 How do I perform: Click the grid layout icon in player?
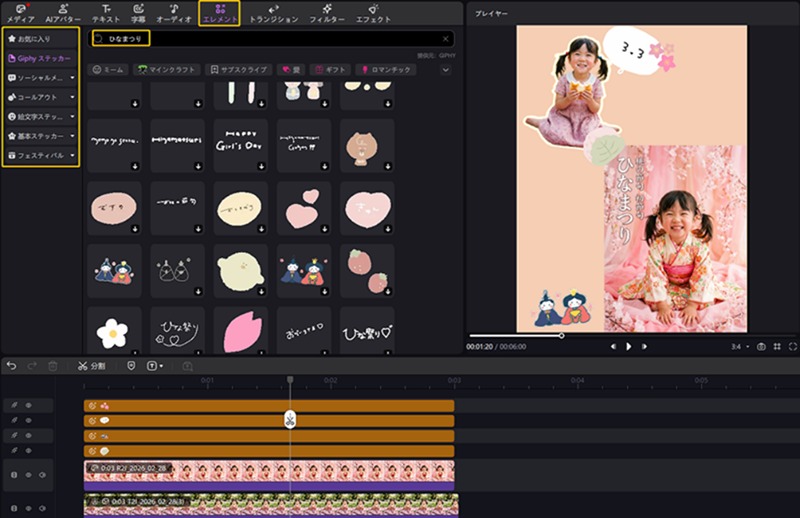point(777,347)
